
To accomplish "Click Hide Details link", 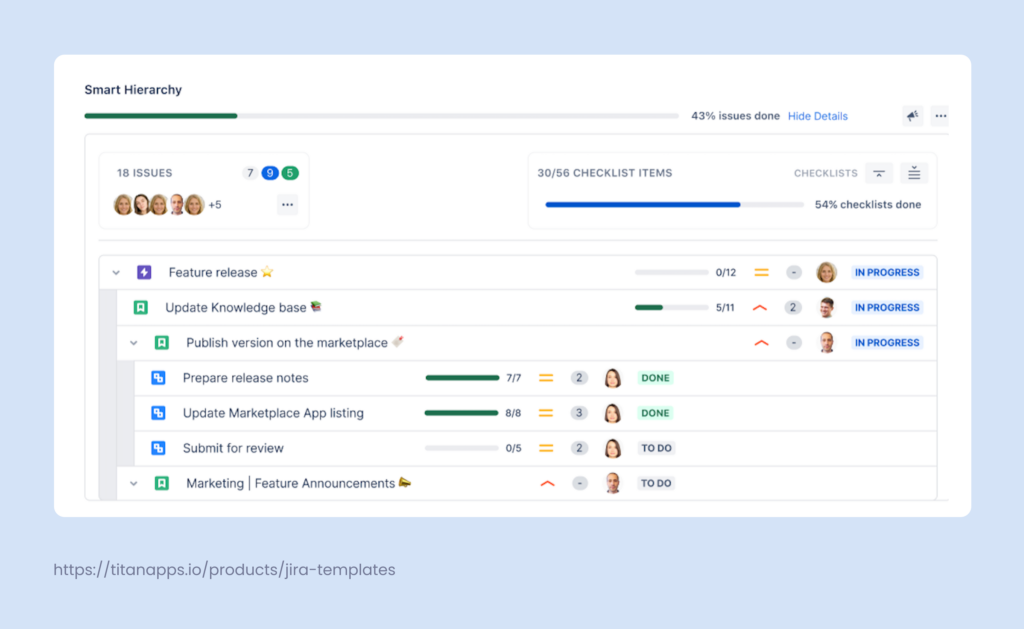I will [817, 116].
